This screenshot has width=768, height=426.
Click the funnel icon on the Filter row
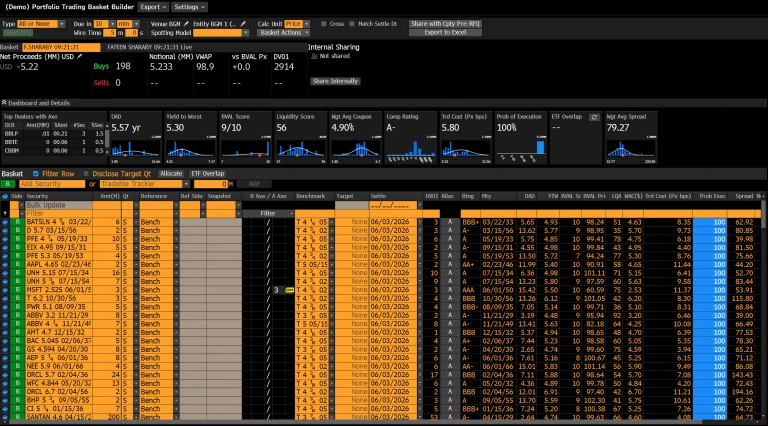(5, 213)
